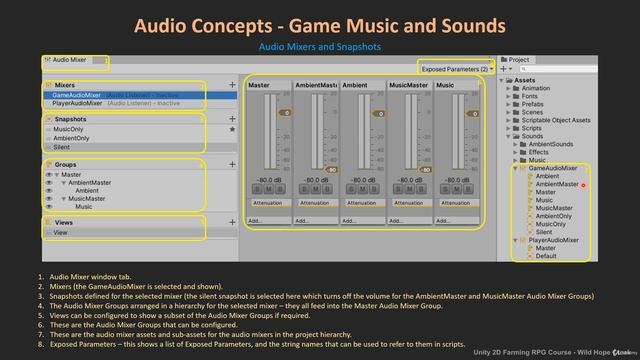Toggle visibility eye of Master group
The image size is (640, 360).
point(49,175)
